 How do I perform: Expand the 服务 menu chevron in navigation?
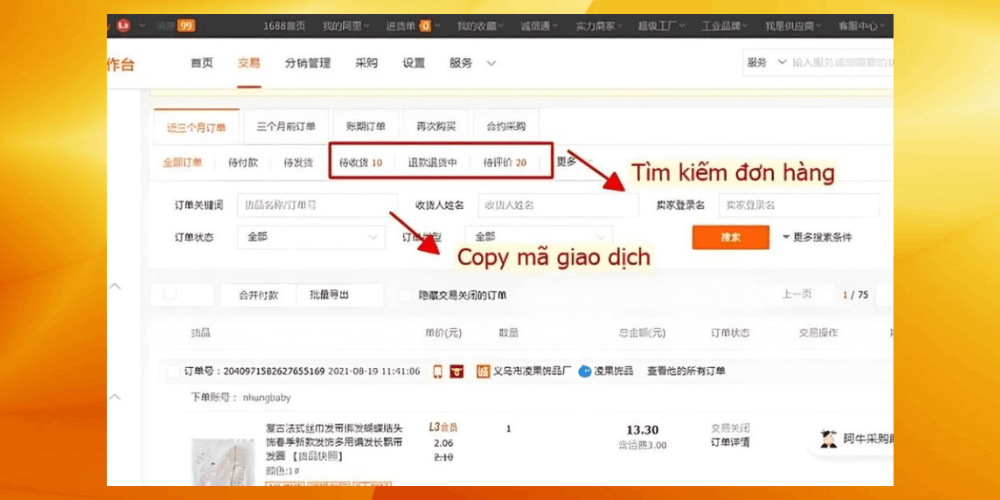pos(491,63)
